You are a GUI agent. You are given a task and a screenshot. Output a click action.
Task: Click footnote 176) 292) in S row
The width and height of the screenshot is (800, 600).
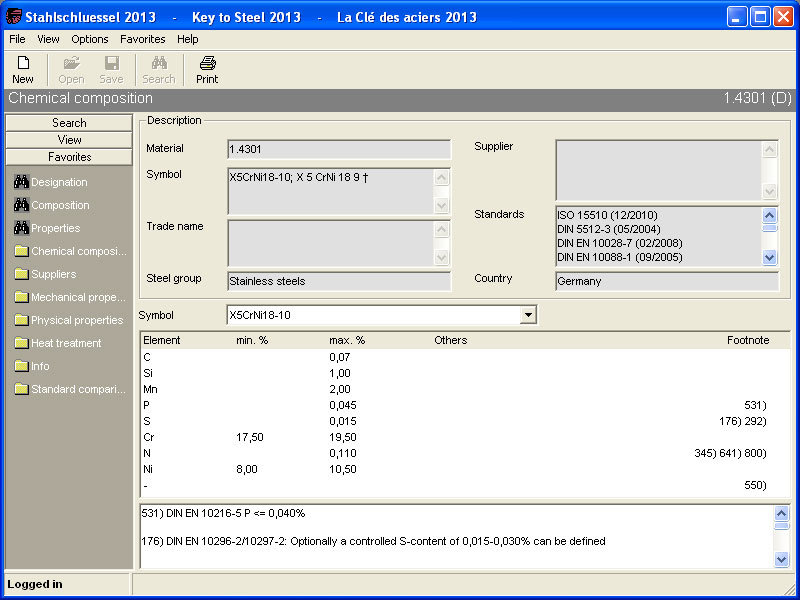tap(742, 421)
